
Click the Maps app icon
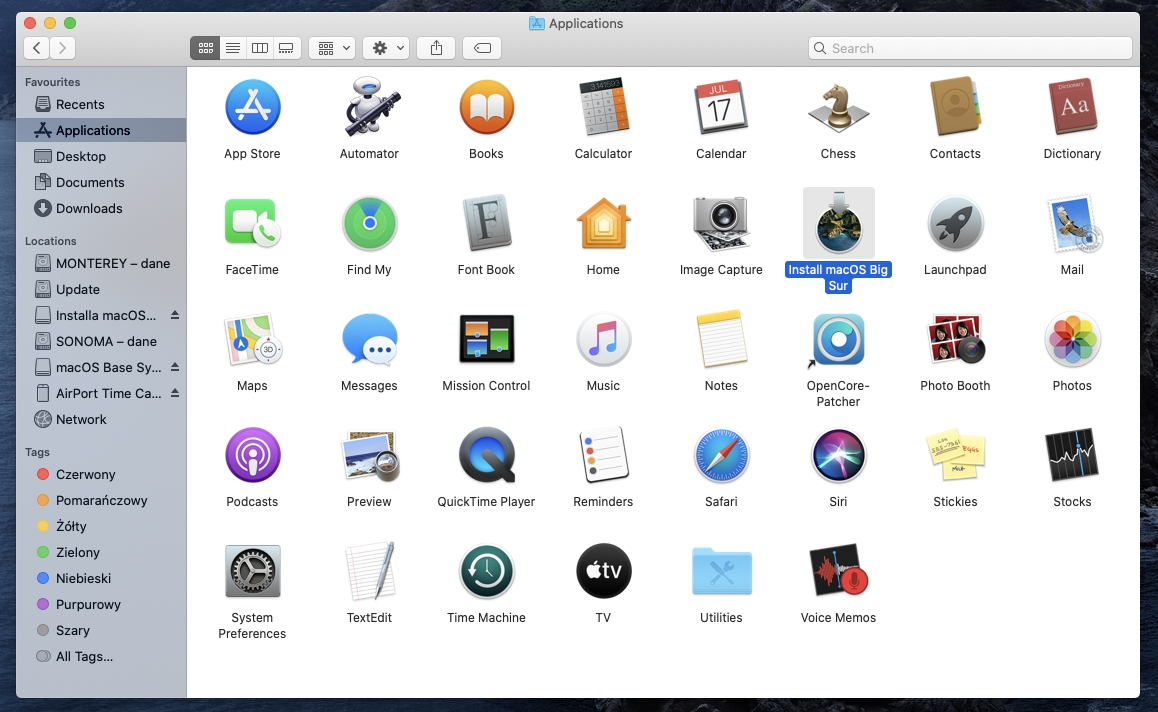pyautogui.click(x=253, y=340)
